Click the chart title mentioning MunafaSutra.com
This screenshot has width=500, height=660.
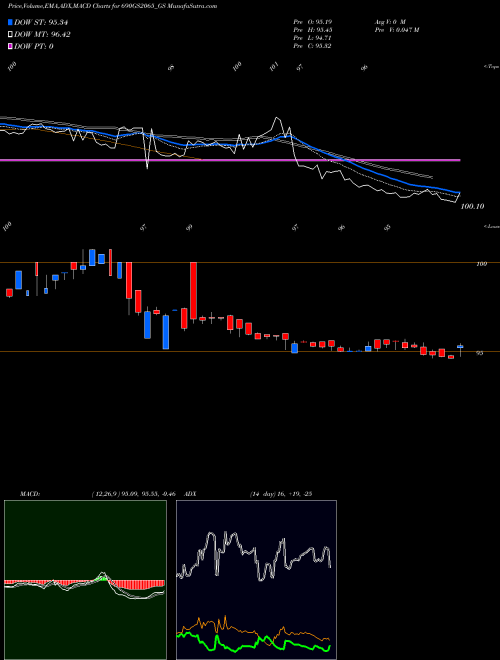[x=112, y=6]
